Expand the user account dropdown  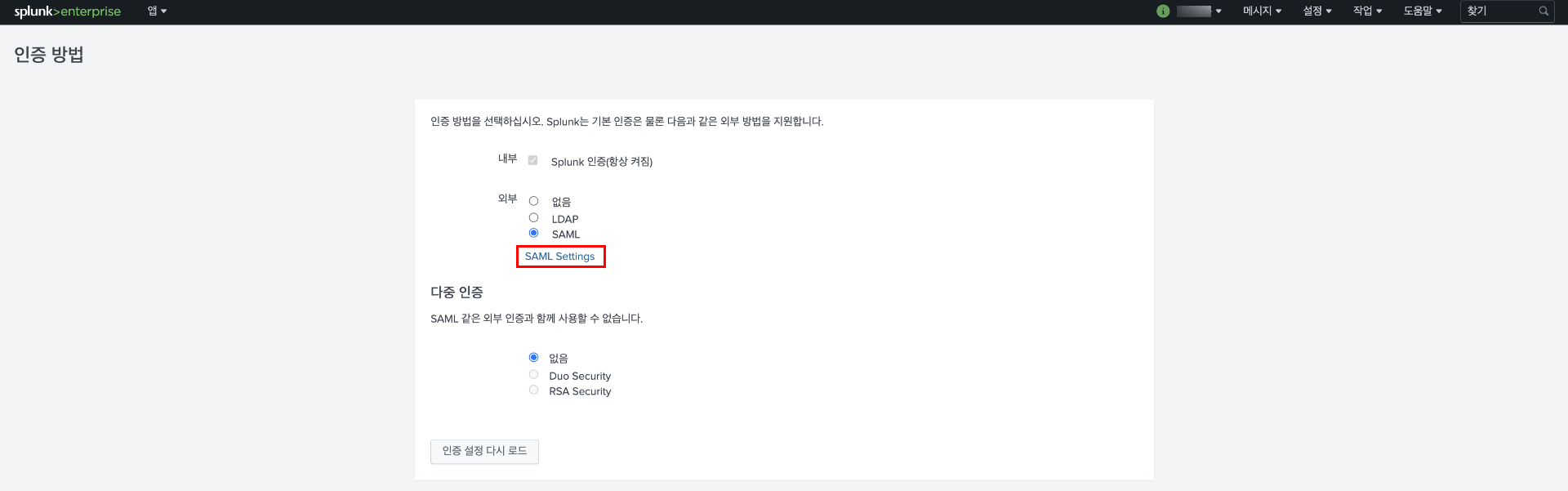[1199, 11]
